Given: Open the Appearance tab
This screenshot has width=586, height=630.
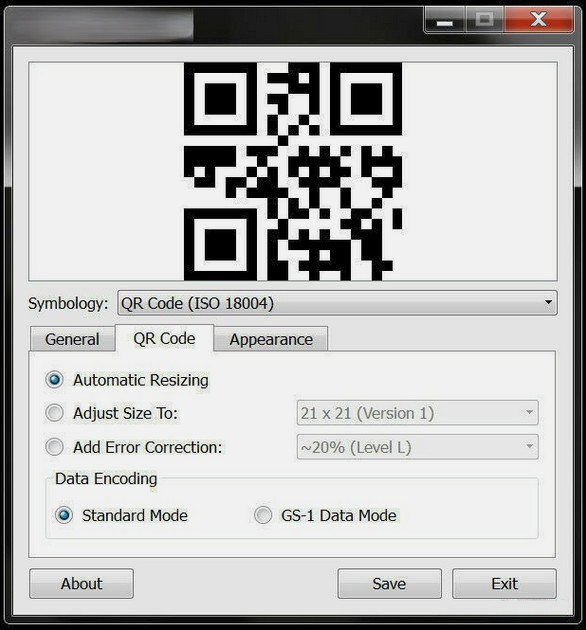Looking at the screenshot, I should click(271, 339).
